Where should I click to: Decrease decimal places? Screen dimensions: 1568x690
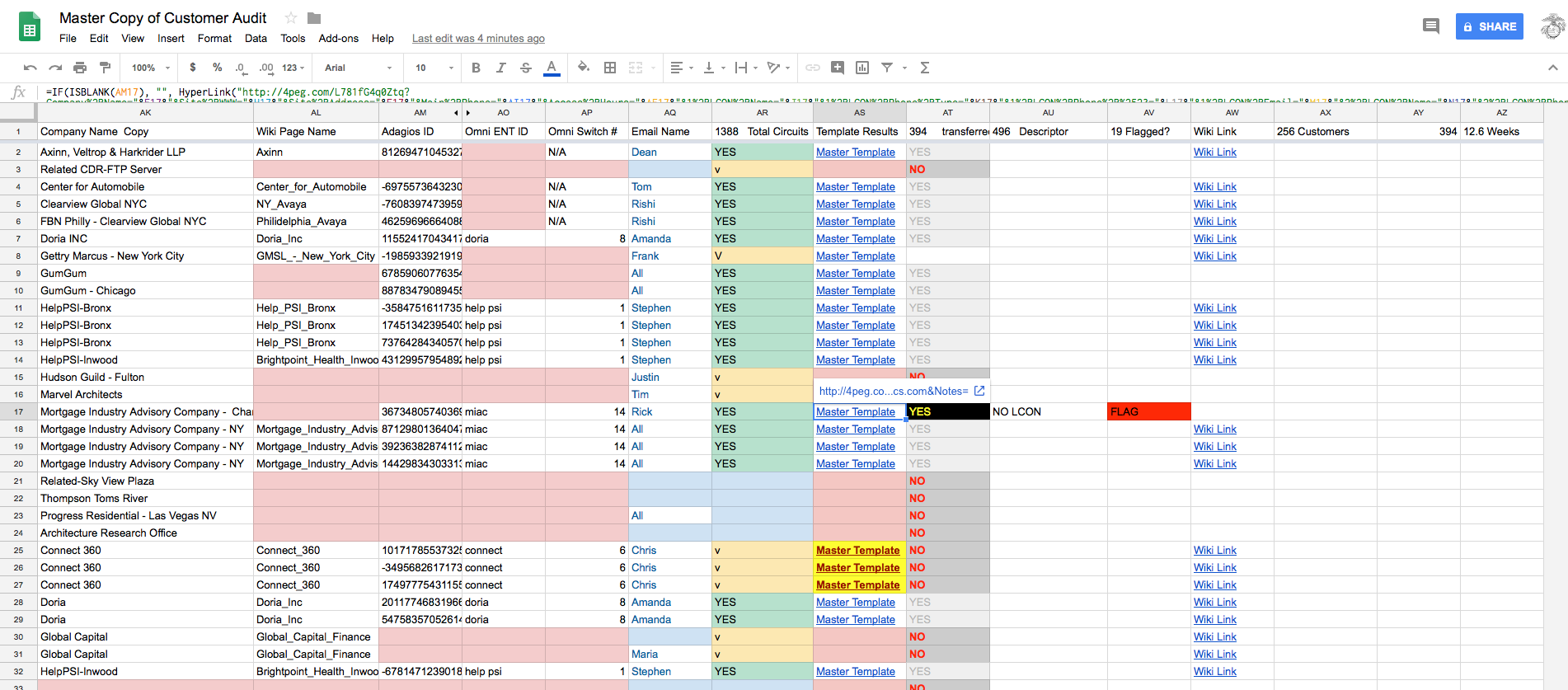coord(240,68)
